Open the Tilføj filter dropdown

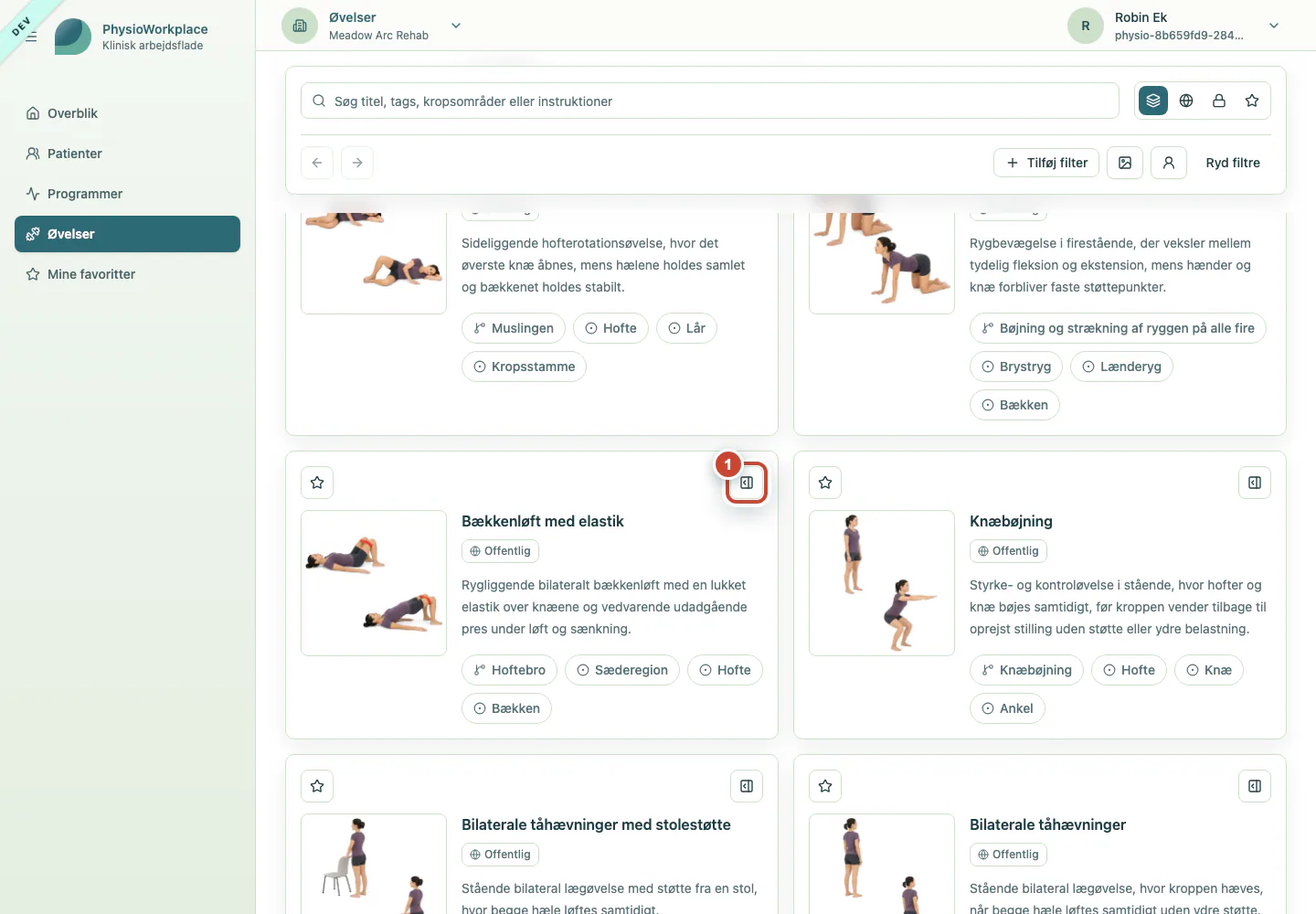(x=1046, y=163)
